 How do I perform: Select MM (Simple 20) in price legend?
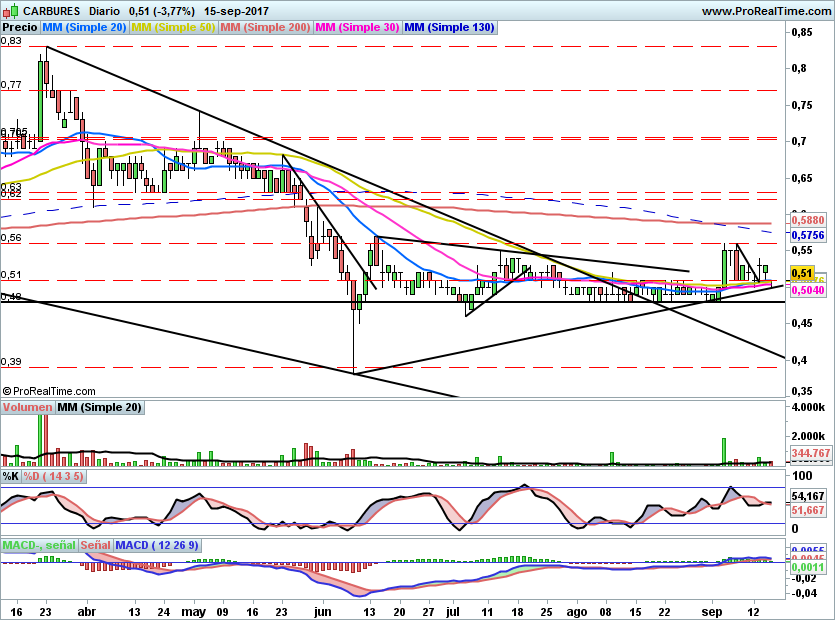(84, 27)
